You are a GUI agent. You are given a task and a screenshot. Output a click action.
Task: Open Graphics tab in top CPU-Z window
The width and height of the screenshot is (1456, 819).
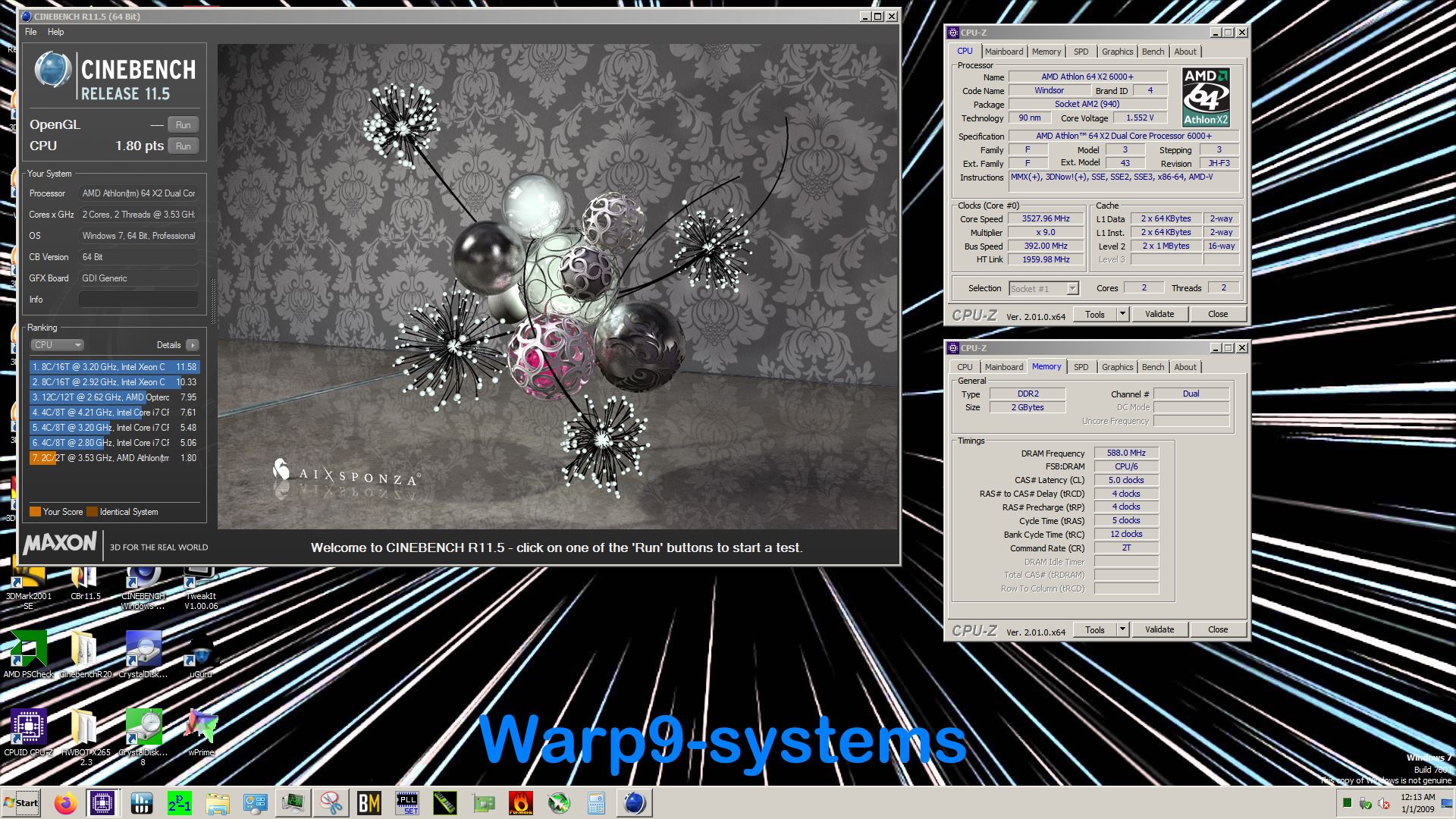[x=1118, y=52]
